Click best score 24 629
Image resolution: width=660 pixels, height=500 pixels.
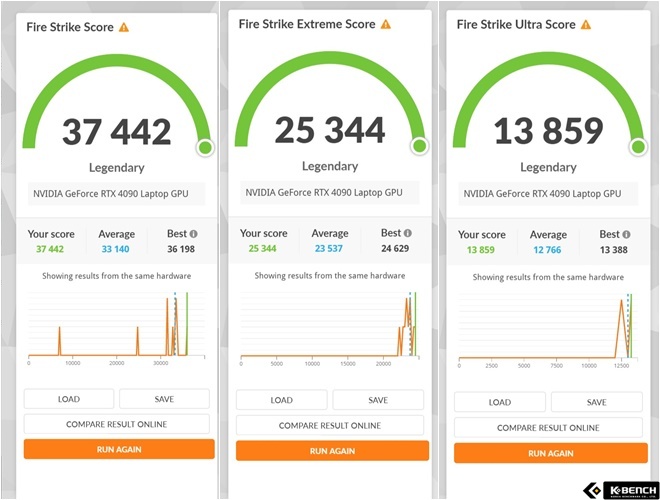(x=395, y=248)
